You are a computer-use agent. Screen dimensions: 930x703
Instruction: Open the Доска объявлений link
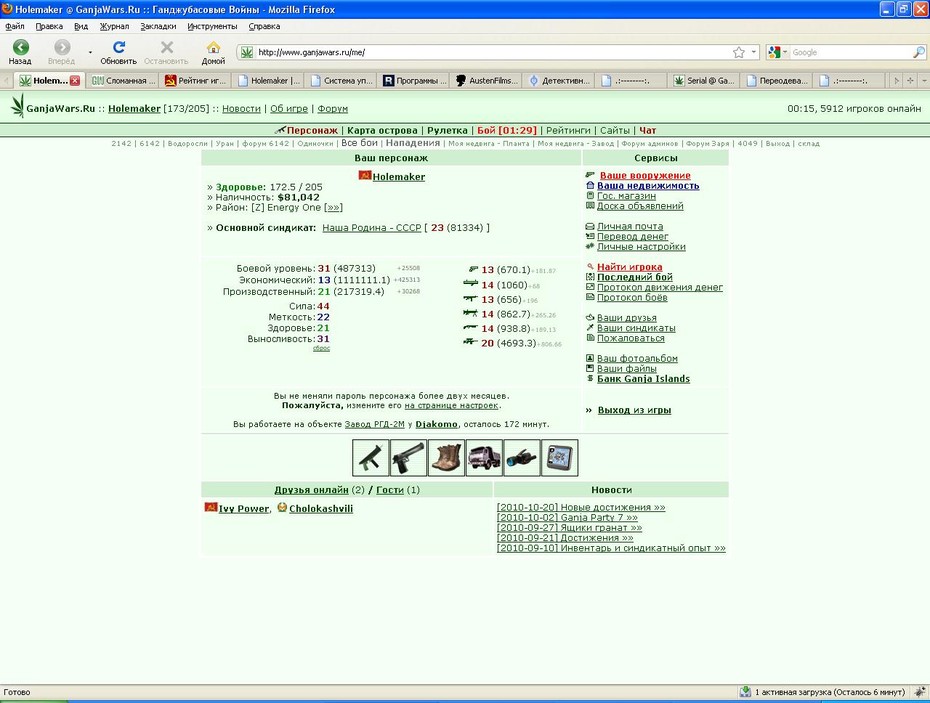pos(640,206)
